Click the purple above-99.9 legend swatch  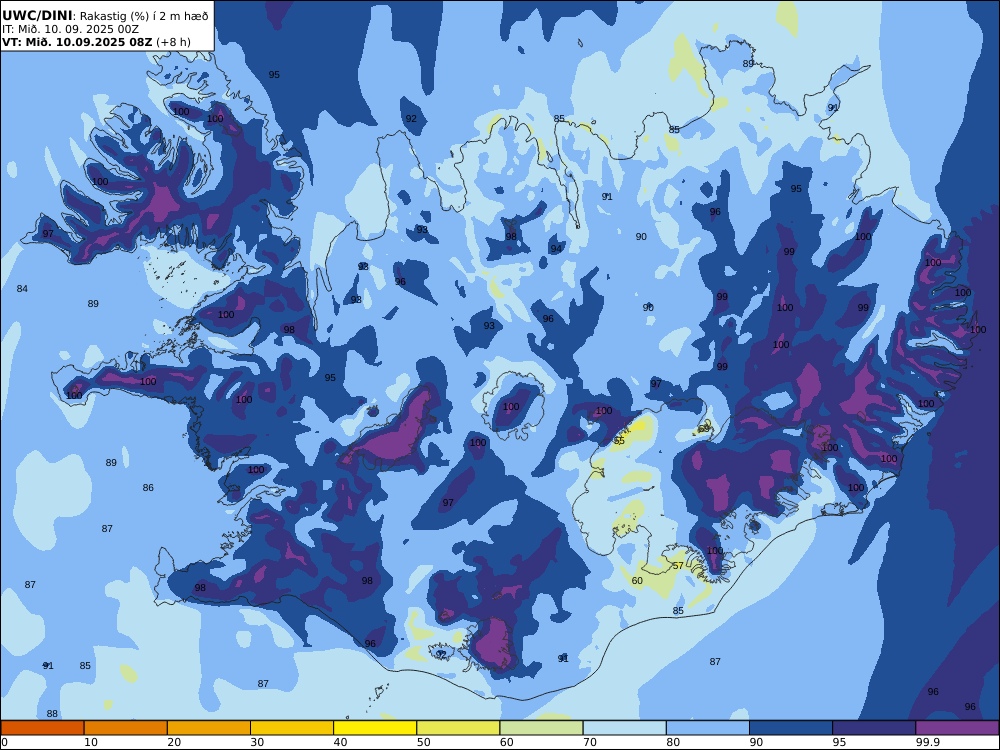tap(957, 728)
